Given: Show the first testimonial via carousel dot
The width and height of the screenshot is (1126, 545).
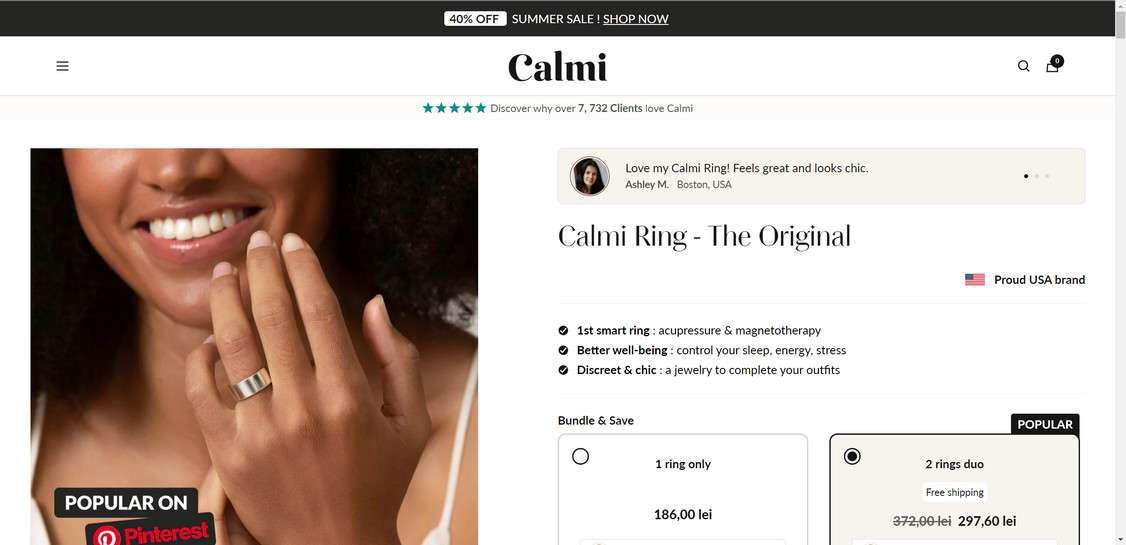Looking at the screenshot, I should click(x=1025, y=176).
